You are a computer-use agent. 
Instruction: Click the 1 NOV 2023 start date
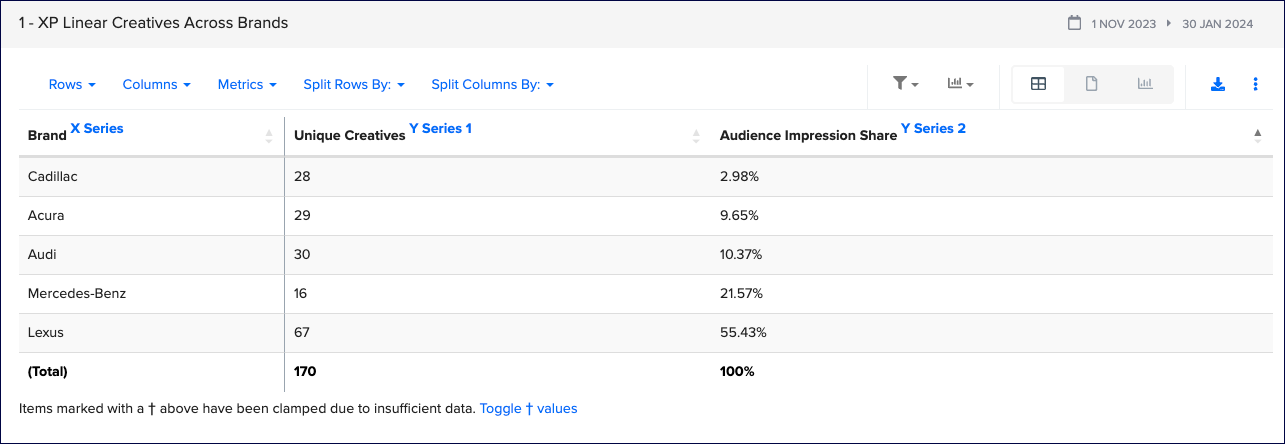(x=1124, y=24)
